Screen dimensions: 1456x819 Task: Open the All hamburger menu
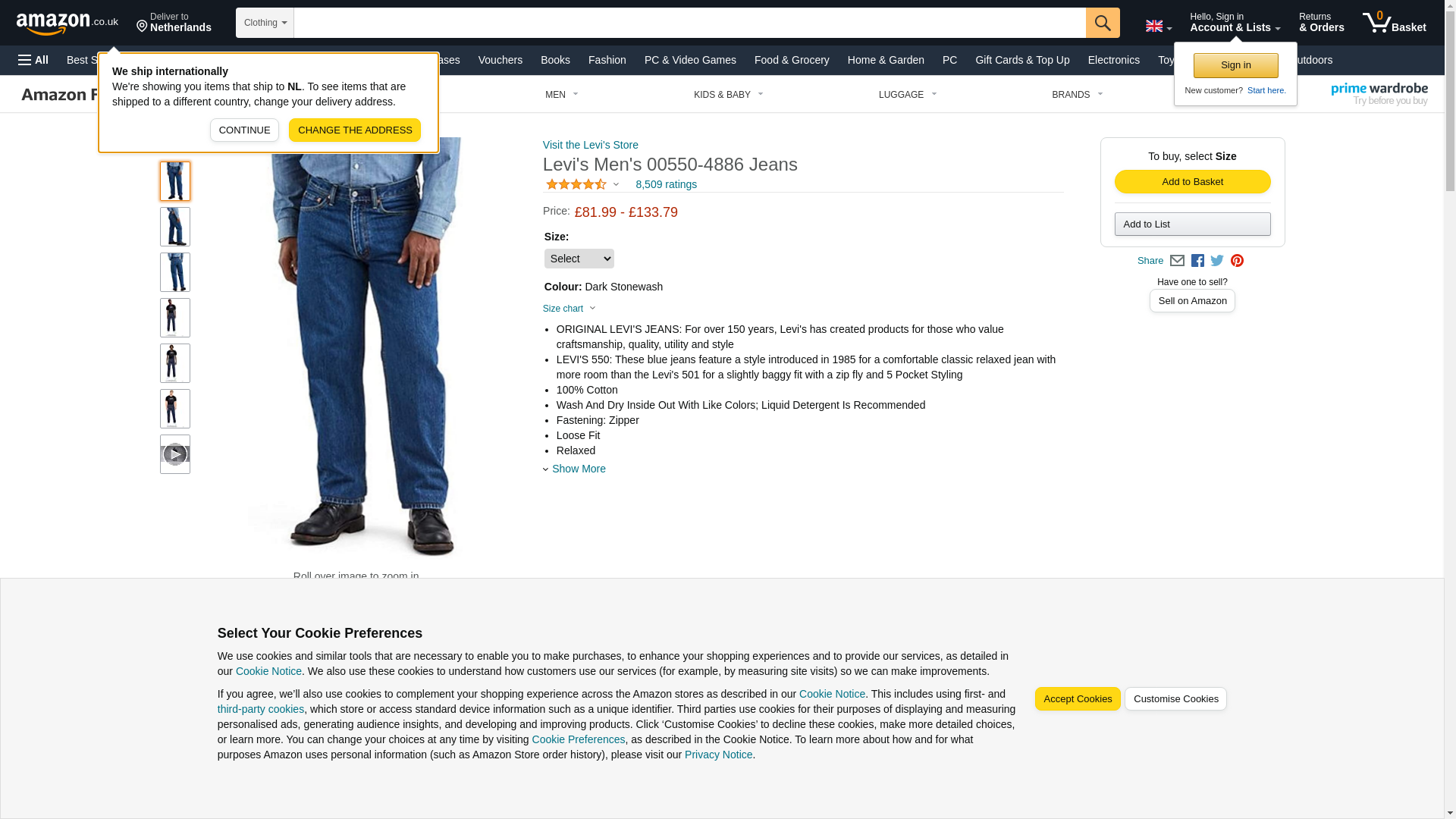[x=33, y=60]
